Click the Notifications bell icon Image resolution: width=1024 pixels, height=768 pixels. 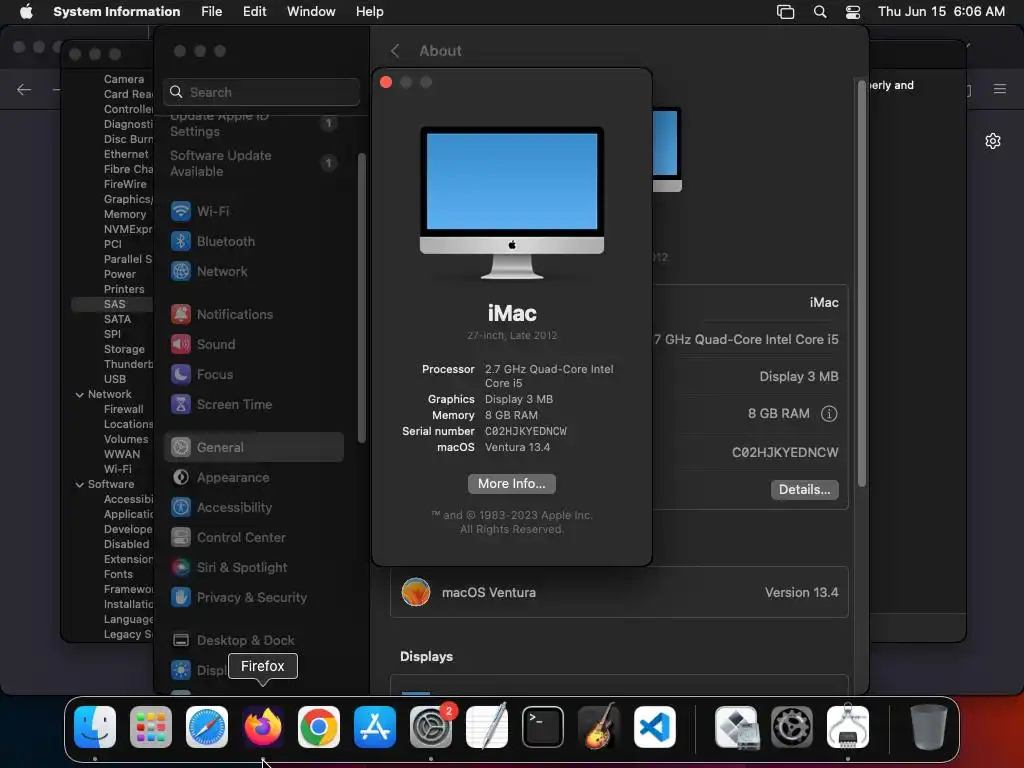pyautogui.click(x=181, y=315)
